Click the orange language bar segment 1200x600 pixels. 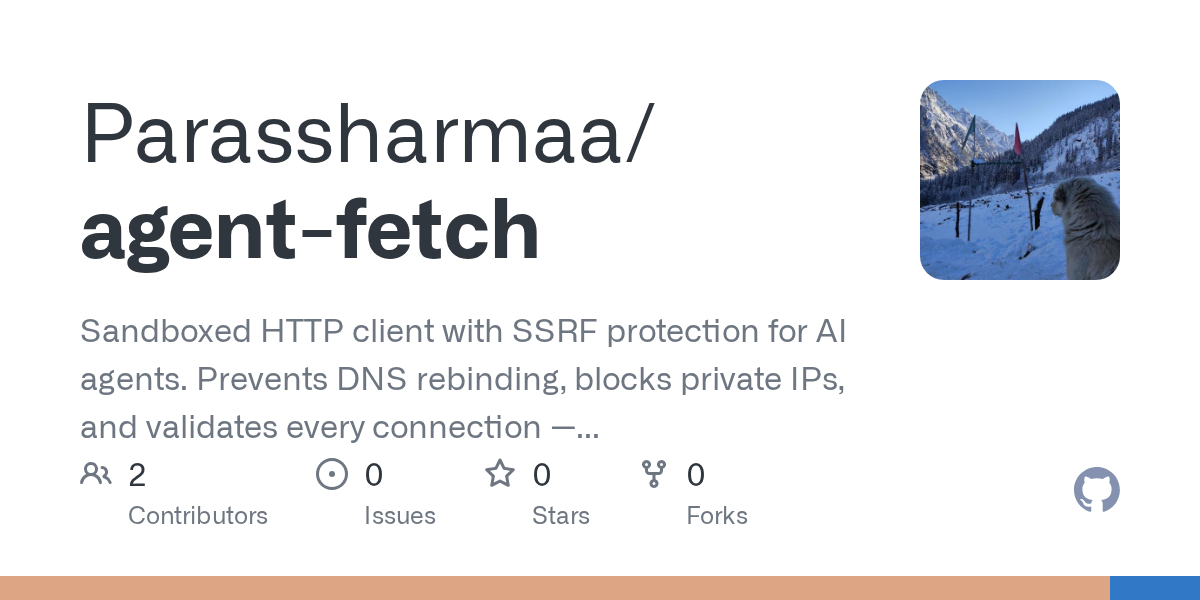555,588
